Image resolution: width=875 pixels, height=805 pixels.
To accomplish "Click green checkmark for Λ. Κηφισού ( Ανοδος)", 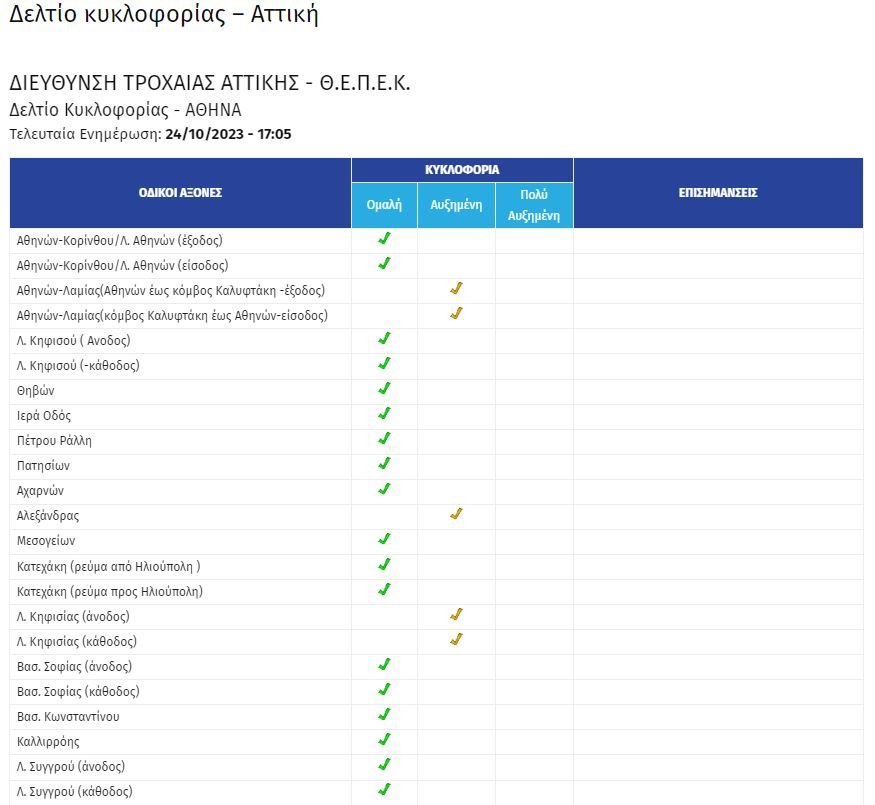I will [384, 339].
